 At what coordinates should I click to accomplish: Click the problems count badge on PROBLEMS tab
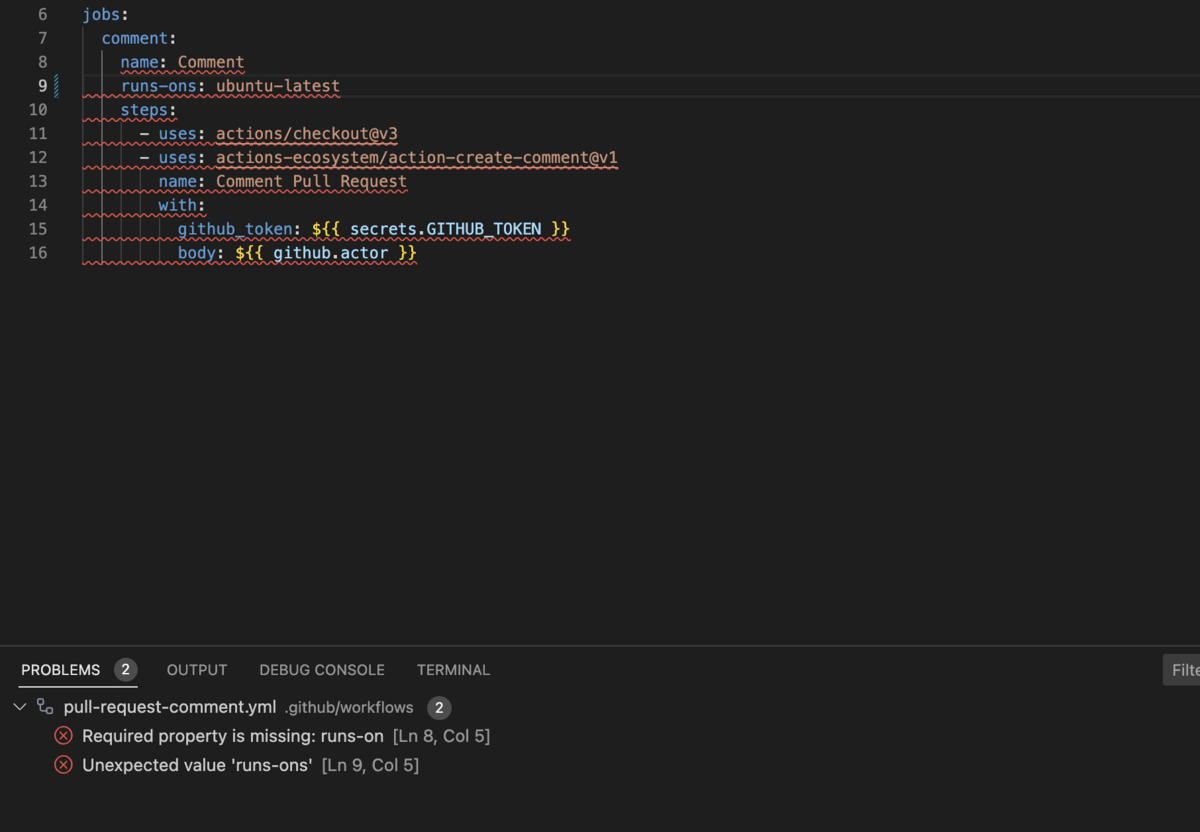pyautogui.click(x=126, y=669)
